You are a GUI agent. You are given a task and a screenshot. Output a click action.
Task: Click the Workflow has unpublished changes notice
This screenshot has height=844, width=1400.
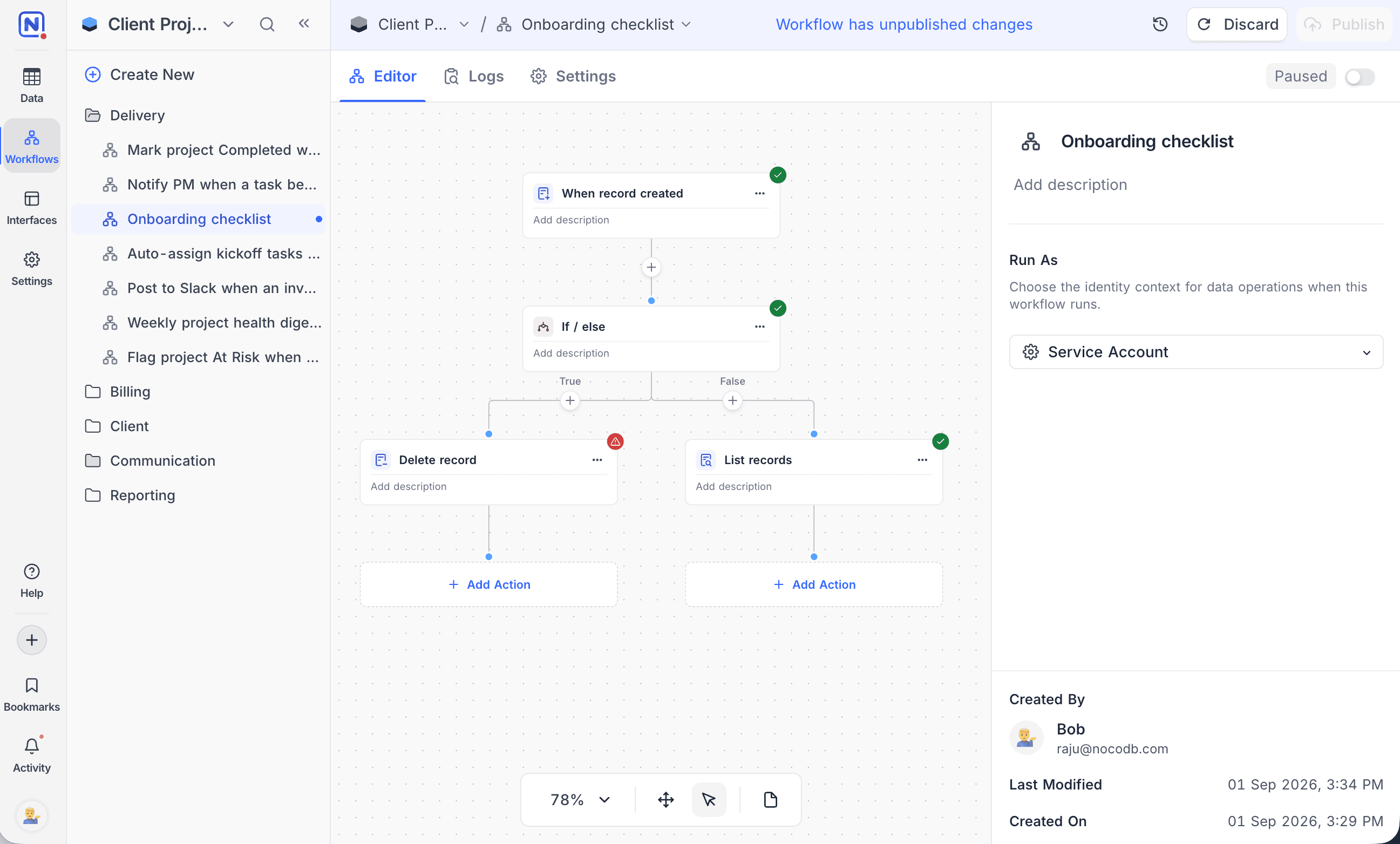(x=904, y=24)
